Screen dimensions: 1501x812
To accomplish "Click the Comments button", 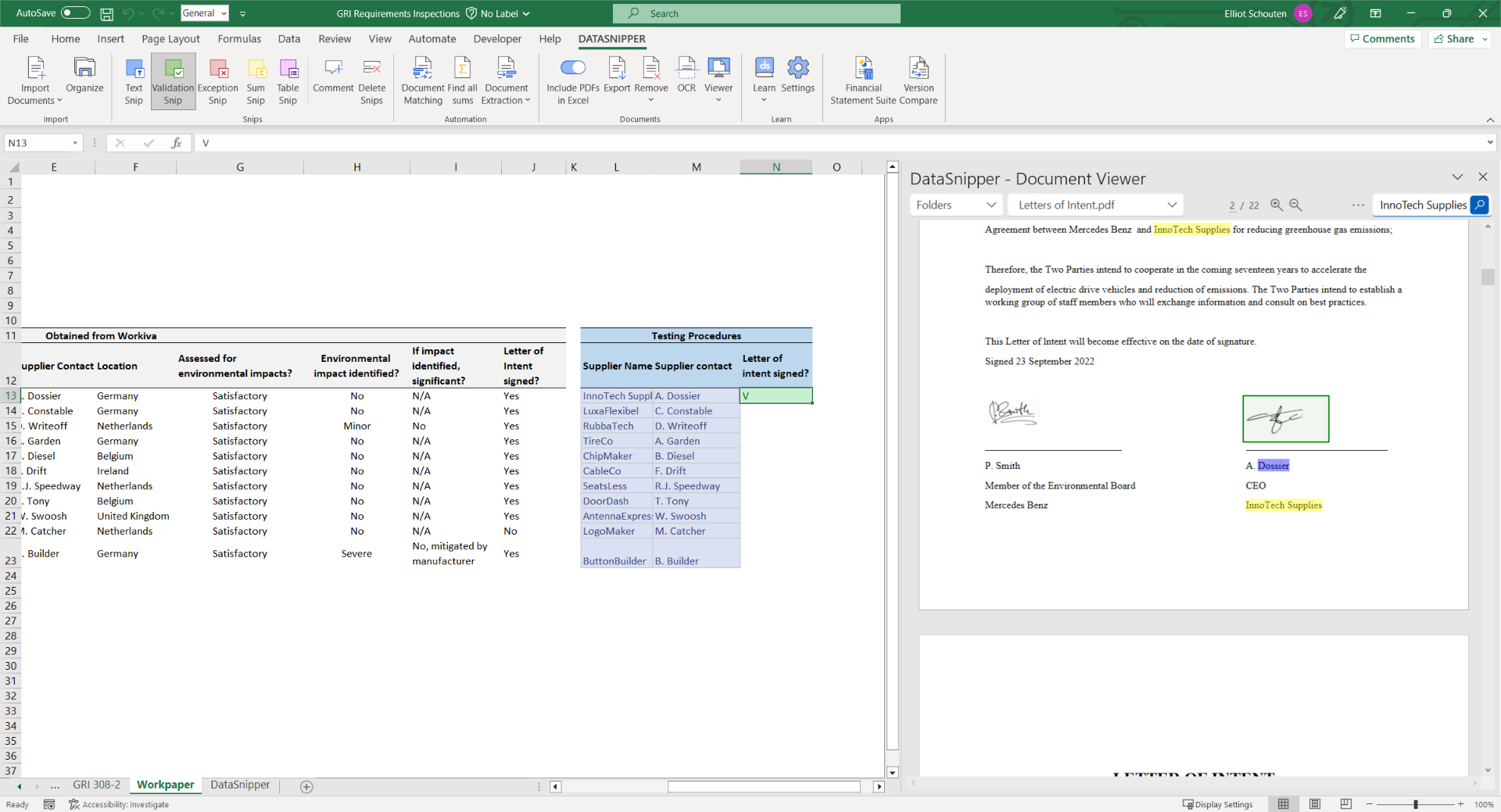I will (x=1381, y=39).
